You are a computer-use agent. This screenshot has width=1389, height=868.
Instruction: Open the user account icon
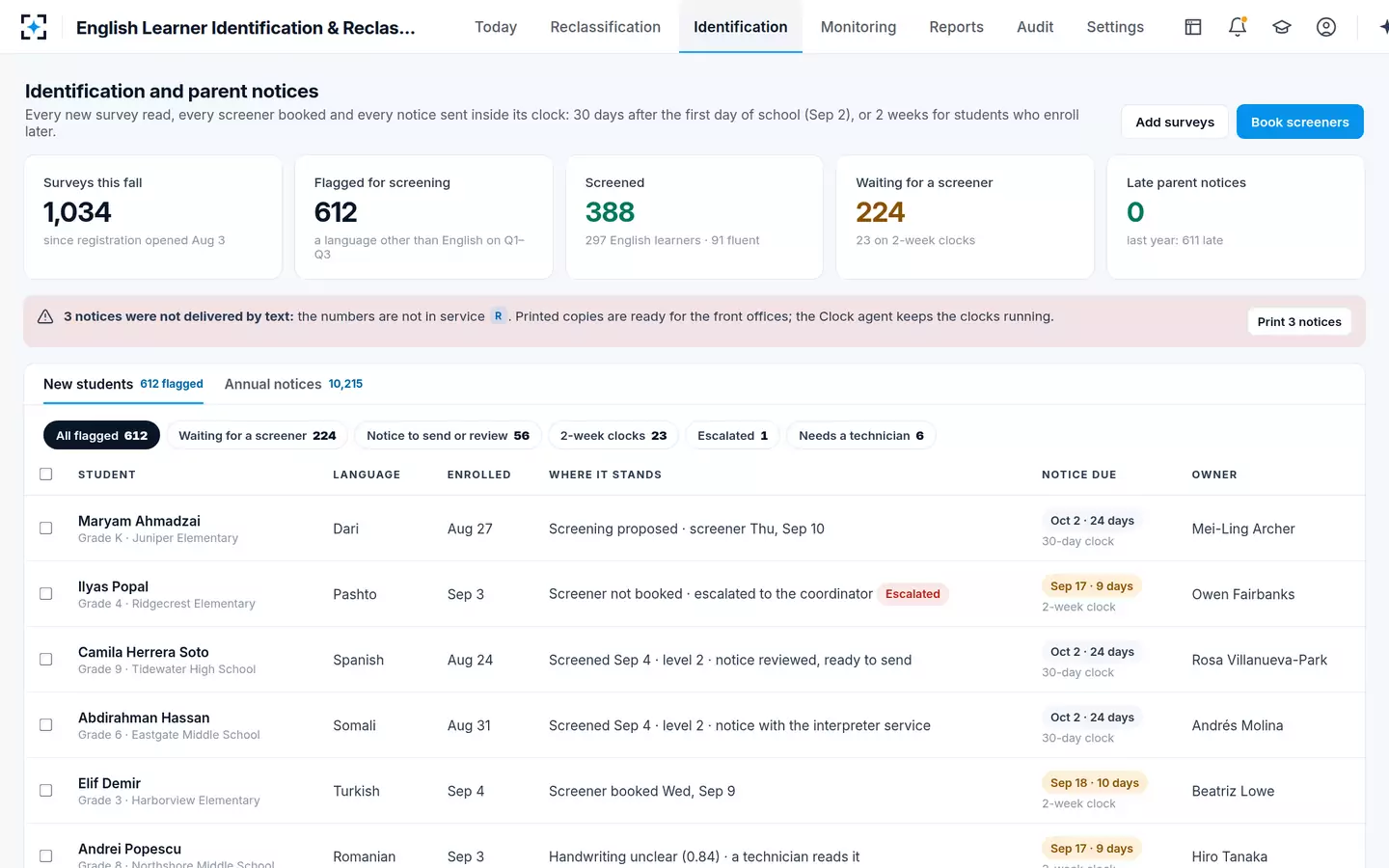1326,27
